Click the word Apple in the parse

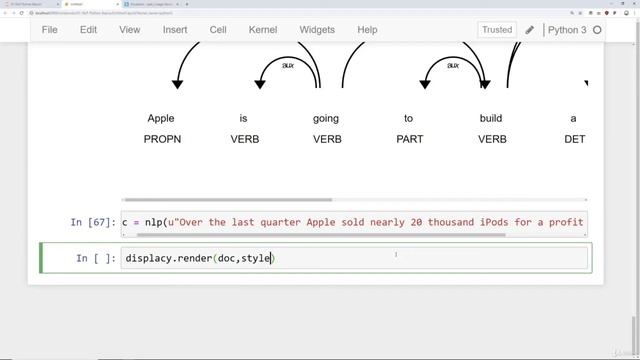[x=161, y=118]
